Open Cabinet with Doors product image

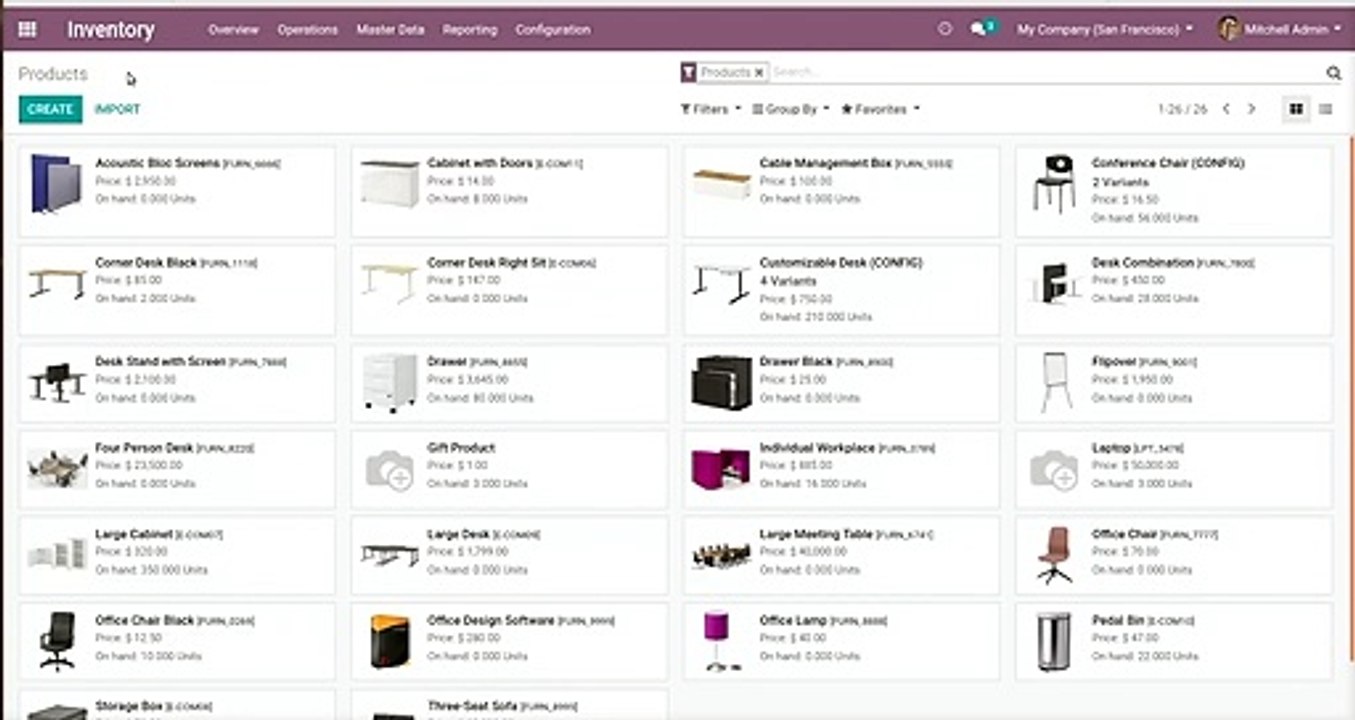pos(390,183)
